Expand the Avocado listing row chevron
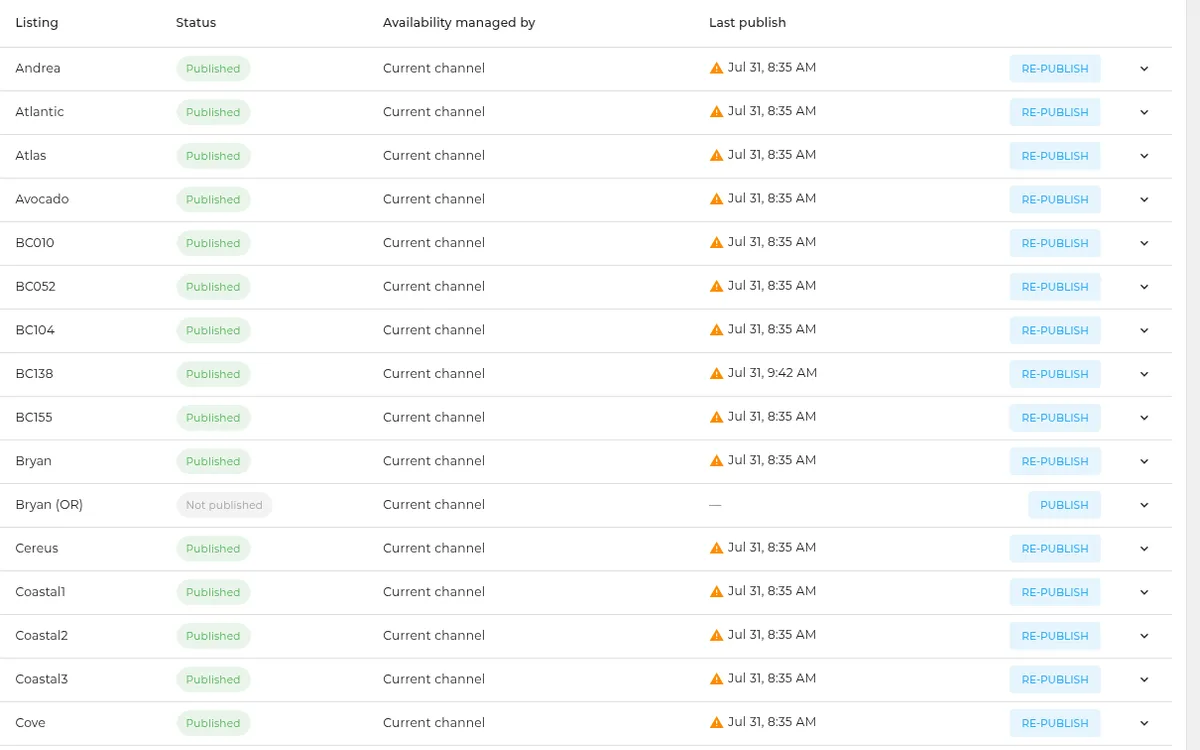This screenshot has width=1200, height=750. pos(1144,200)
